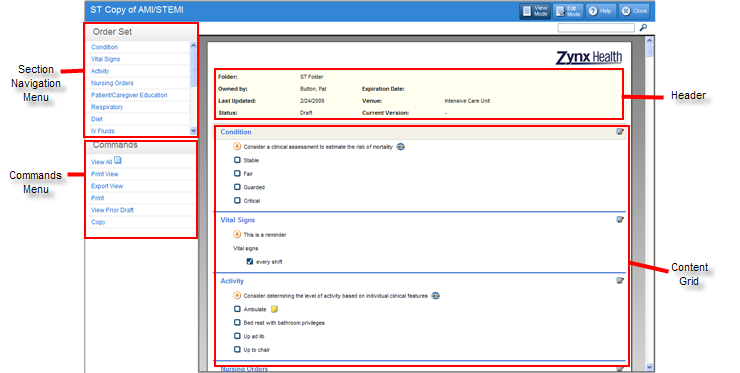Select View Prior Draft command
Viewport: 740px width, 373px height.
pyautogui.click(x=112, y=210)
